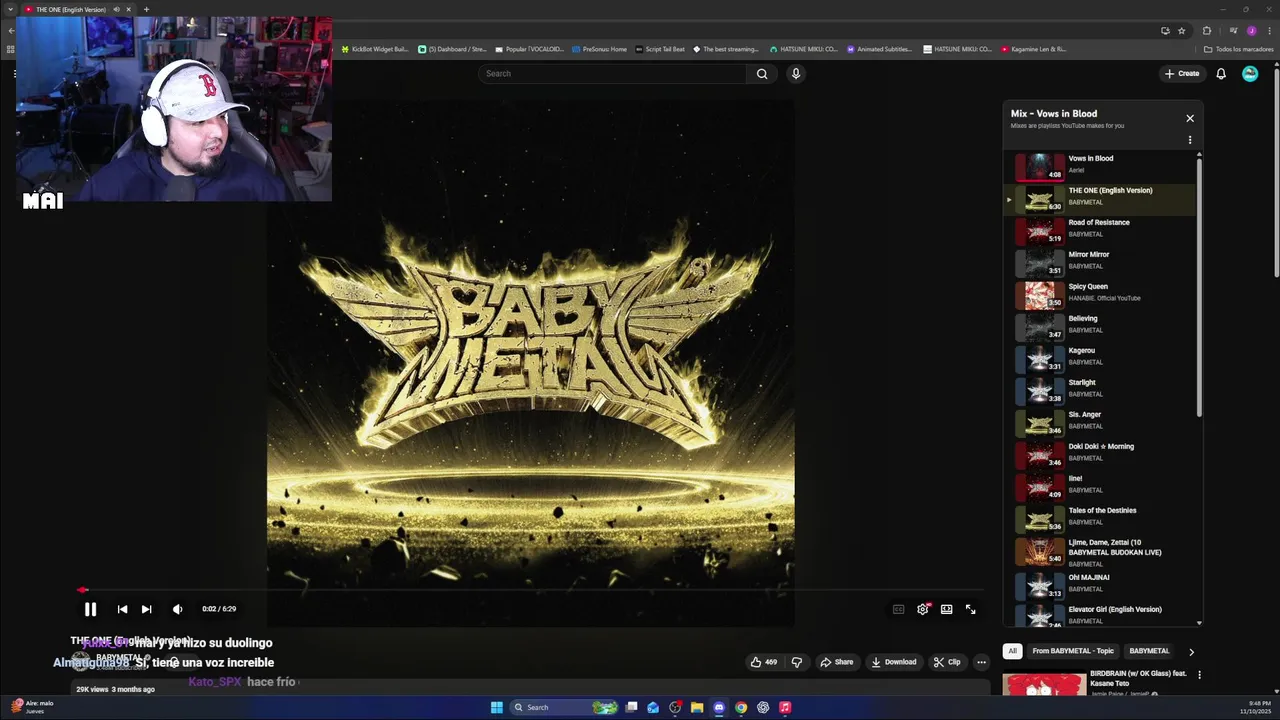Screen dimensions: 1280x720
Task: Open Script Tail Beat bookmark
Action: (660, 49)
